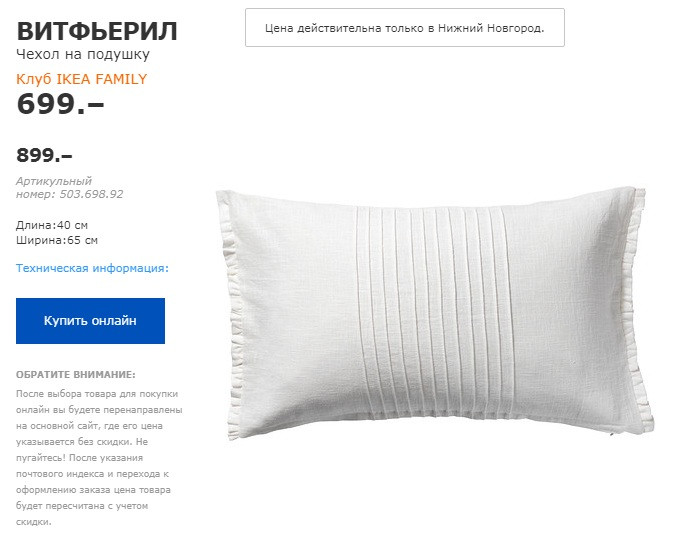Click the discount note paragraph text

click(99, 458)
